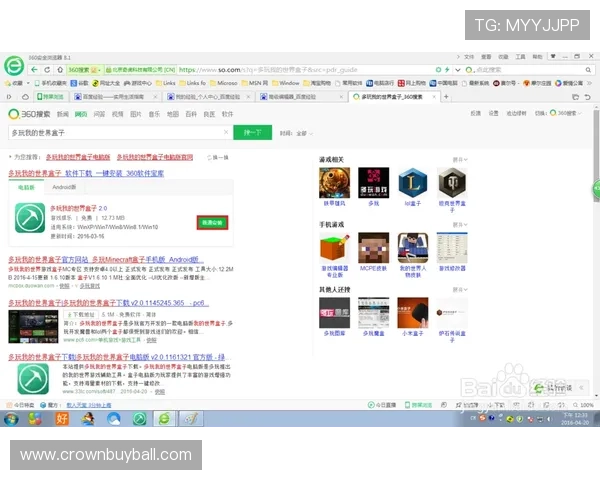Click the cloud icon left of the tabs
Image resolution: width=600 pixels, height=480 pixels.
point(25,97)
